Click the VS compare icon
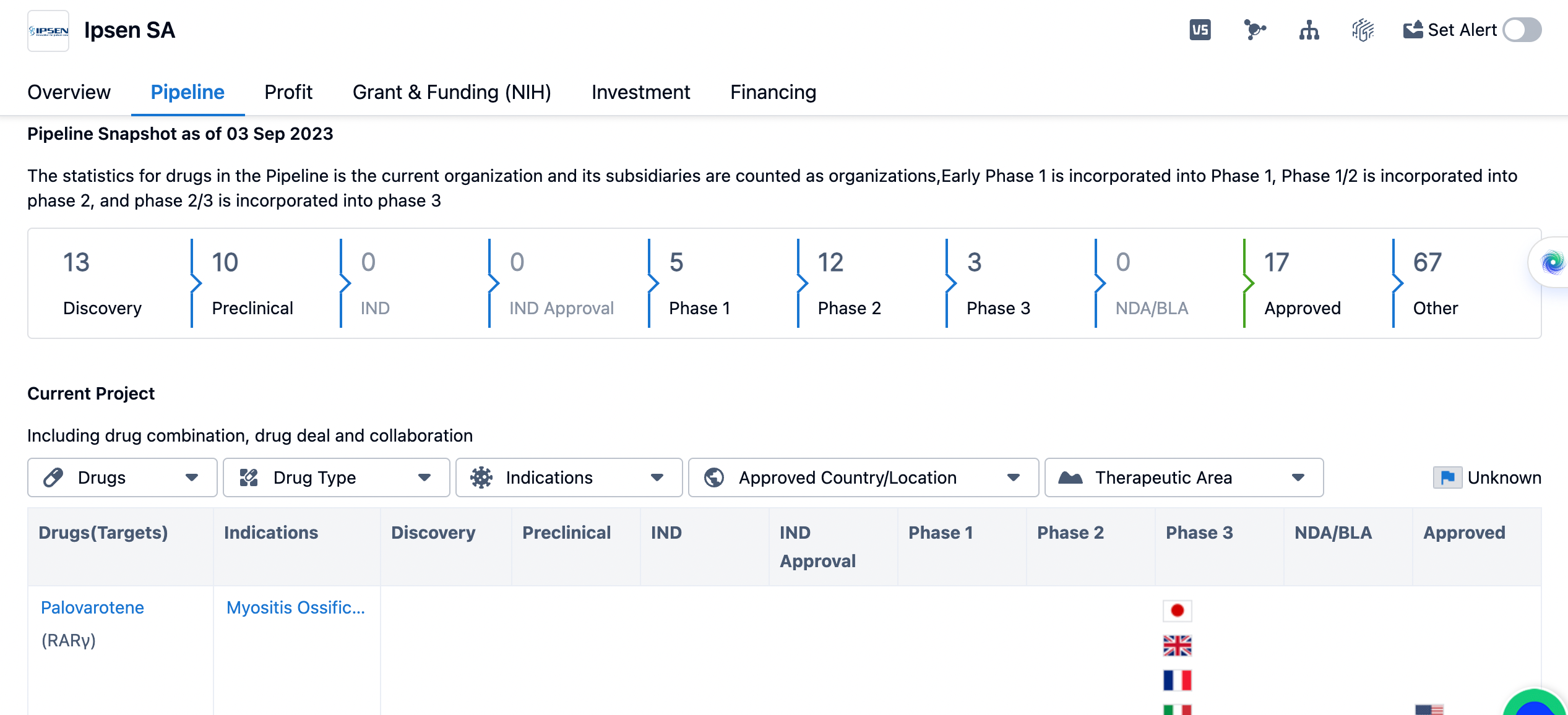1568x715 pixels. pyautogui.click(x=1200, y=30)
